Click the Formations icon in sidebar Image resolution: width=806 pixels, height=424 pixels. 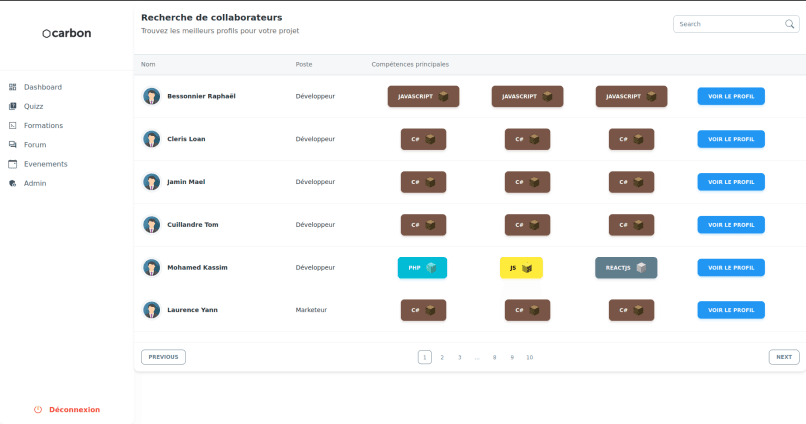[12, 125]
